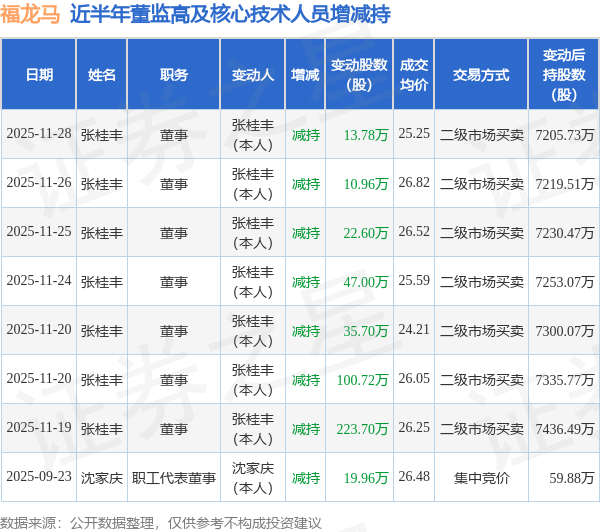Click the 职工代表董事 position cell

174,478
